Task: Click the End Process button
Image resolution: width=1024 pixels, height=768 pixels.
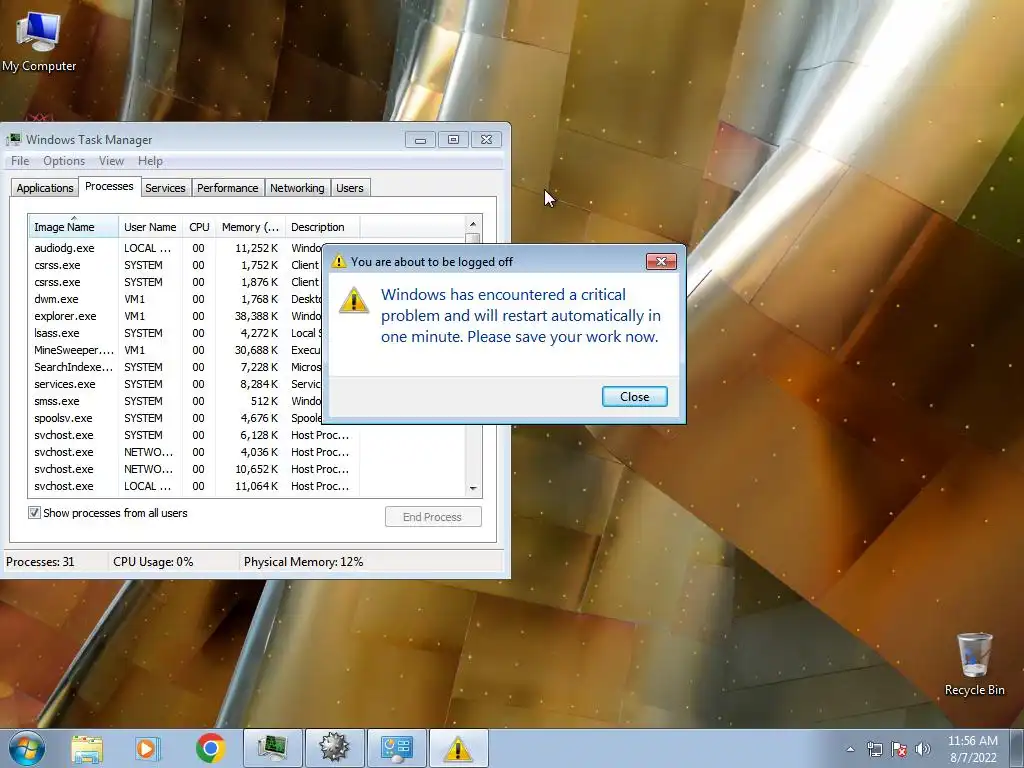Action: point(433,517)
